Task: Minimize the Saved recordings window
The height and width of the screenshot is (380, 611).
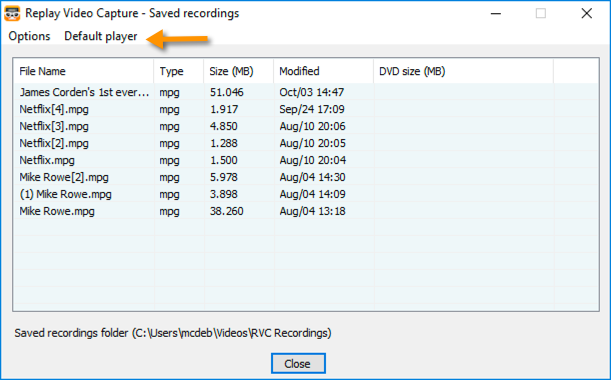Action: [x=496, y=13]
